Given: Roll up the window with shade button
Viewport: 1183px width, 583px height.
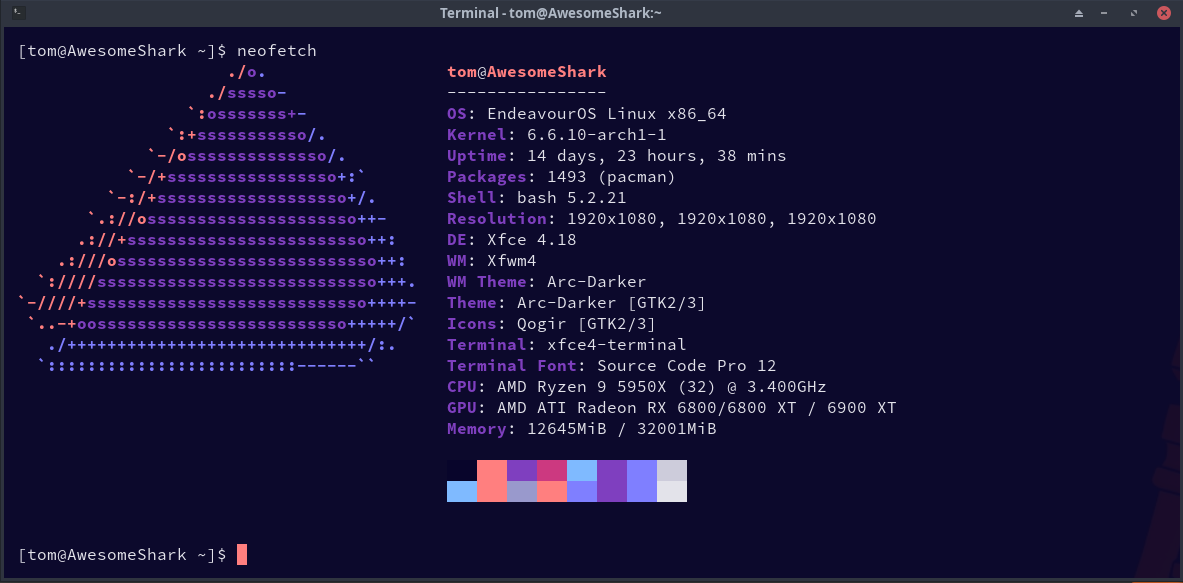Looking at the screenshot, I should pos(1079,14).
